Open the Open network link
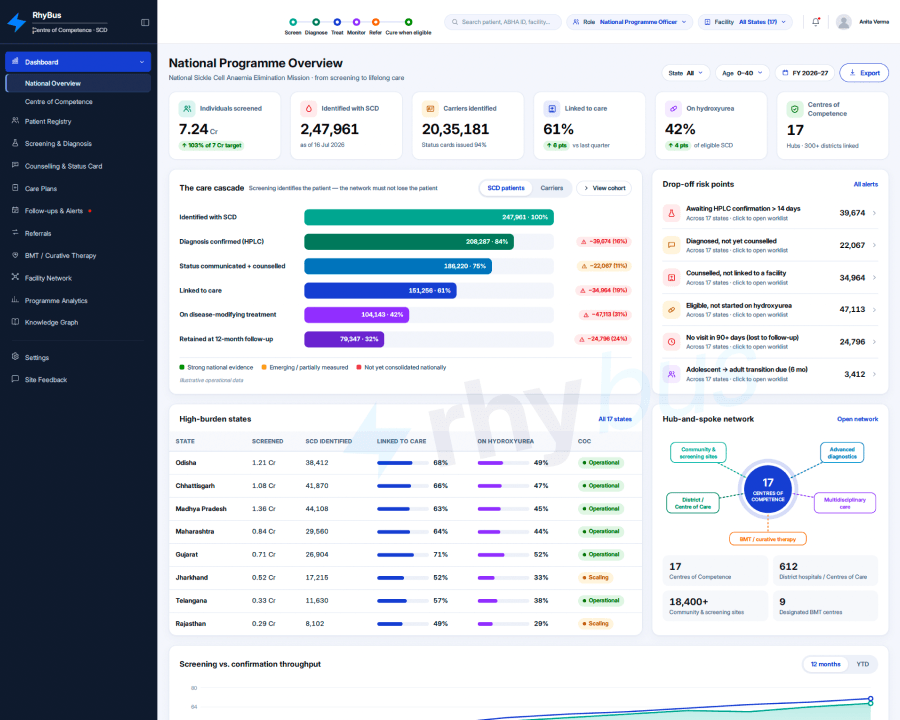900x720 pixels. [x=858, y=419]
